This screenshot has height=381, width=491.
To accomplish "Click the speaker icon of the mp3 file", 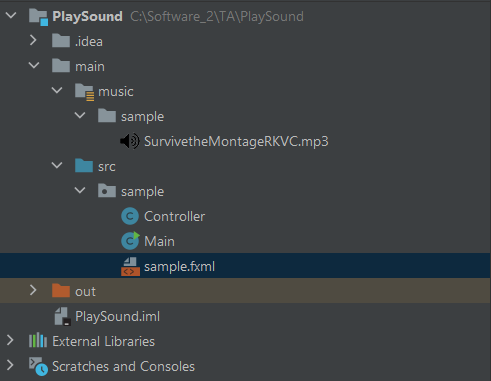I will point(130,141).
